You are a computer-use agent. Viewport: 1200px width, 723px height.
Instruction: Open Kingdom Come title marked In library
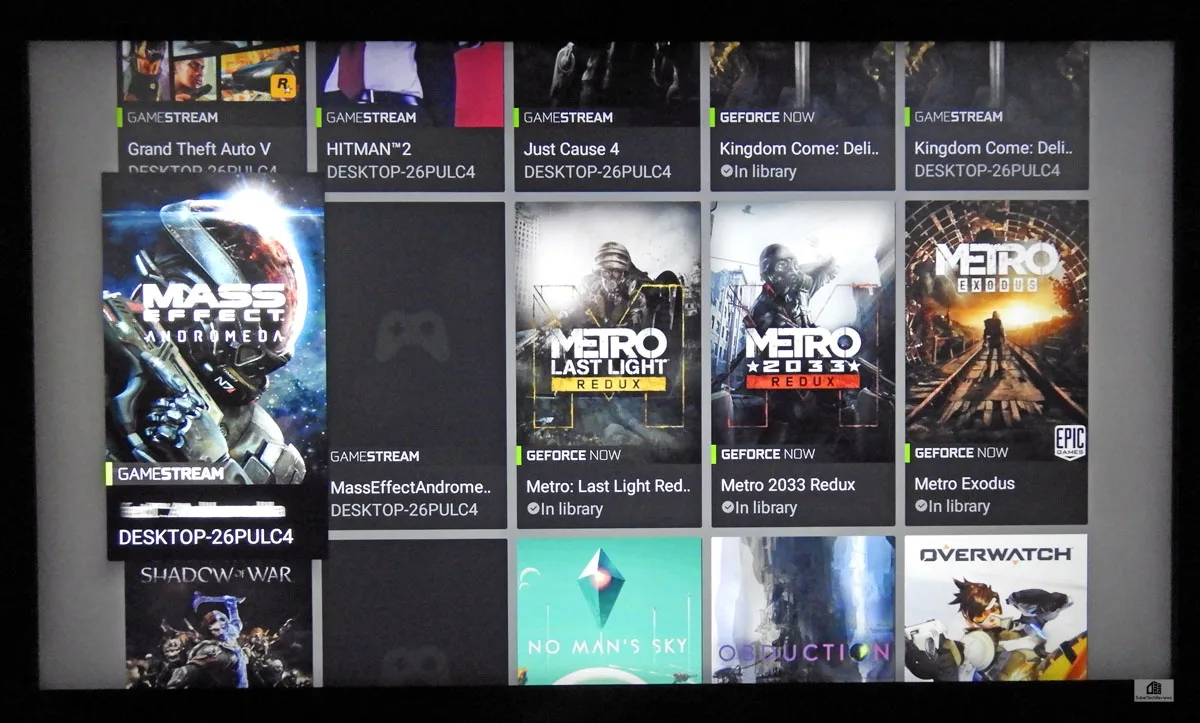799,149
